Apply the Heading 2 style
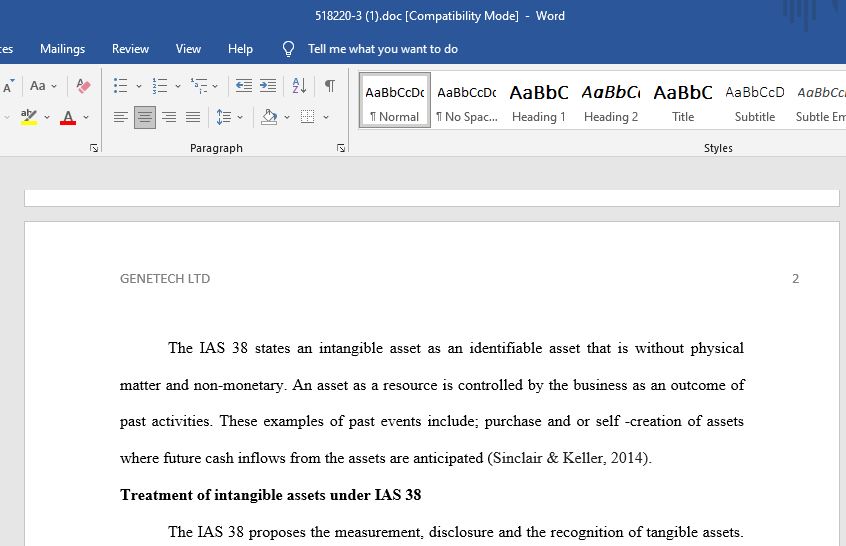The height and width of the screenshot is (546, 846). [611, 100]
